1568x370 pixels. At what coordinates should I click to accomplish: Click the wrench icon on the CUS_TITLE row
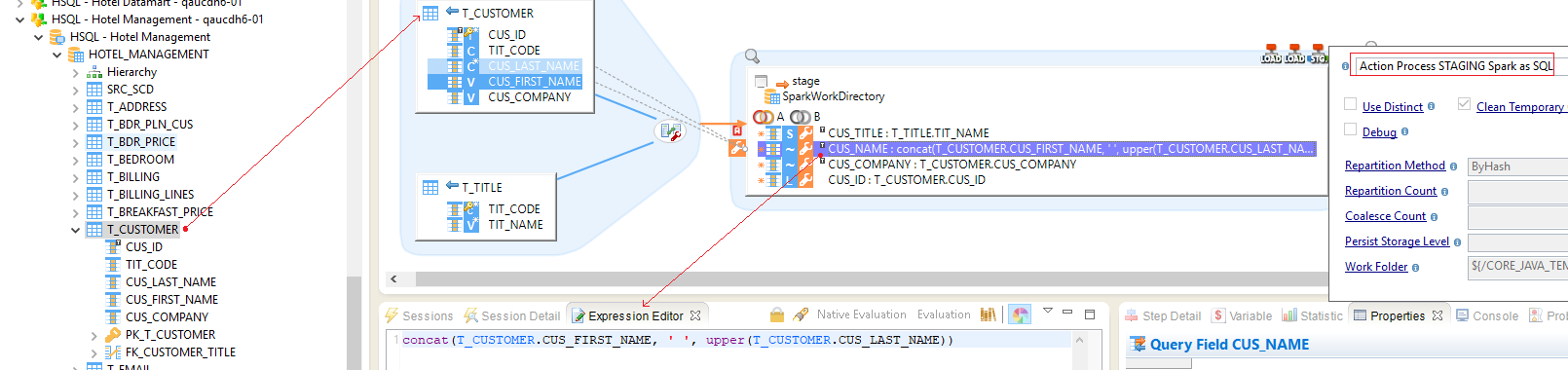(805, 133)
